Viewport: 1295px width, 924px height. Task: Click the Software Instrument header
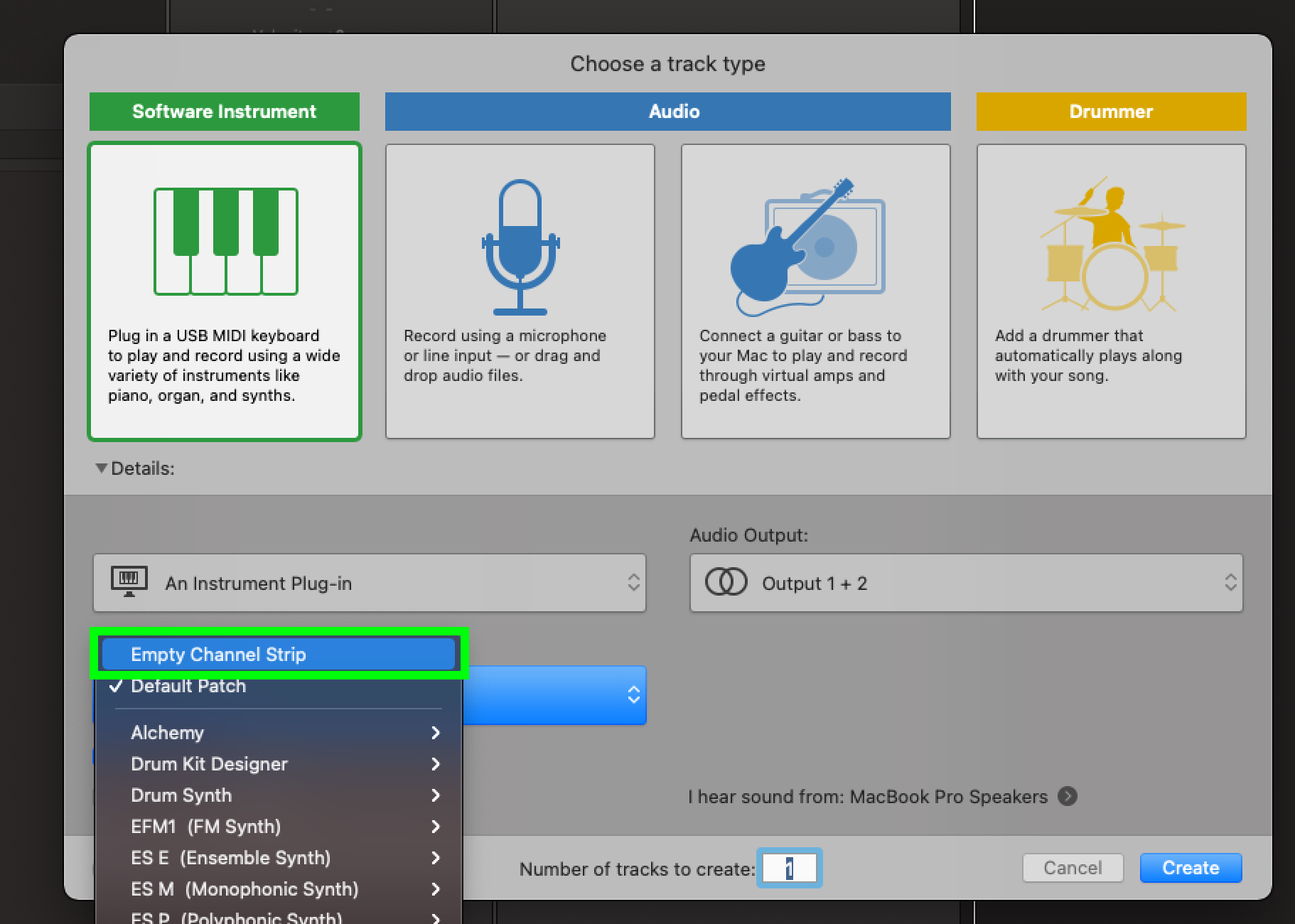225,112
